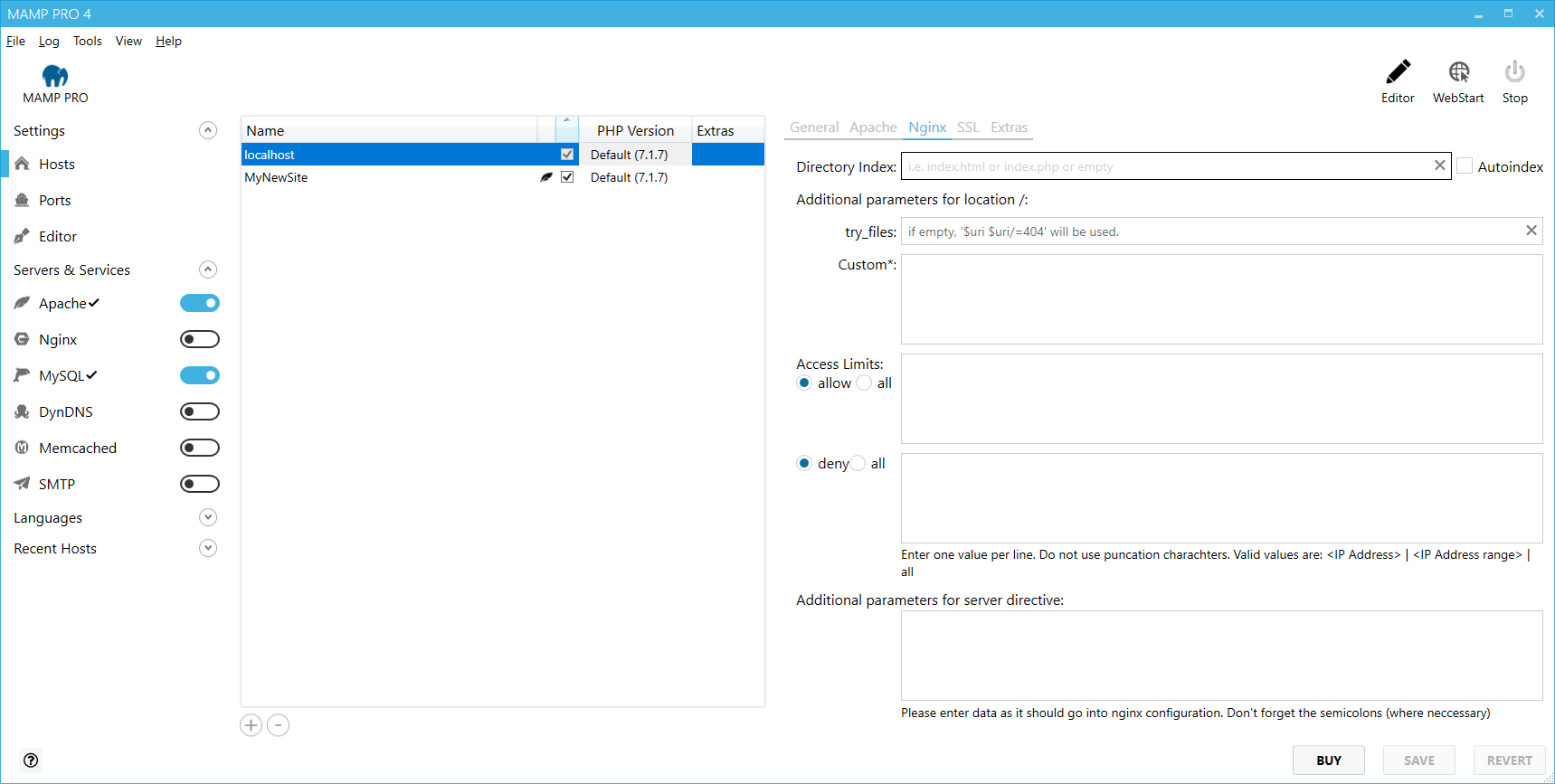
Task: Open the Tools menu
Action: tap(88, 41)
